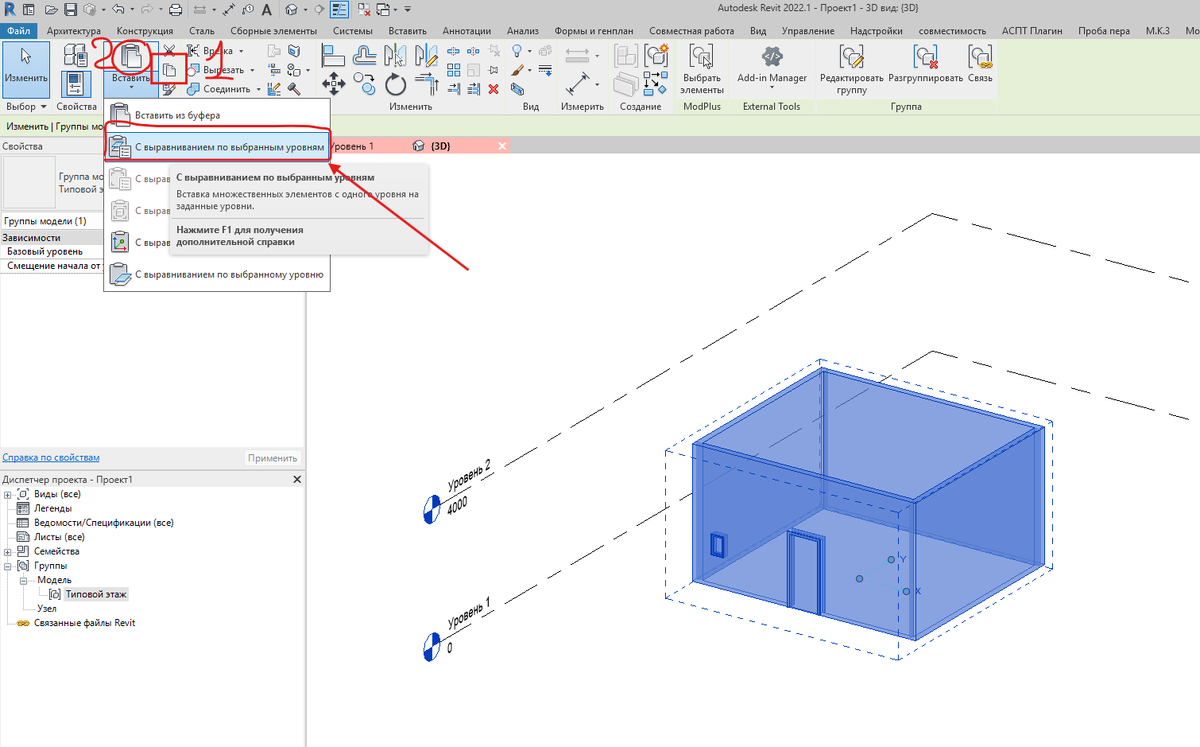This screenshot has width=1200, height=747.
Task: Click the hammer Demolish icon
Action: coord(294,88)
